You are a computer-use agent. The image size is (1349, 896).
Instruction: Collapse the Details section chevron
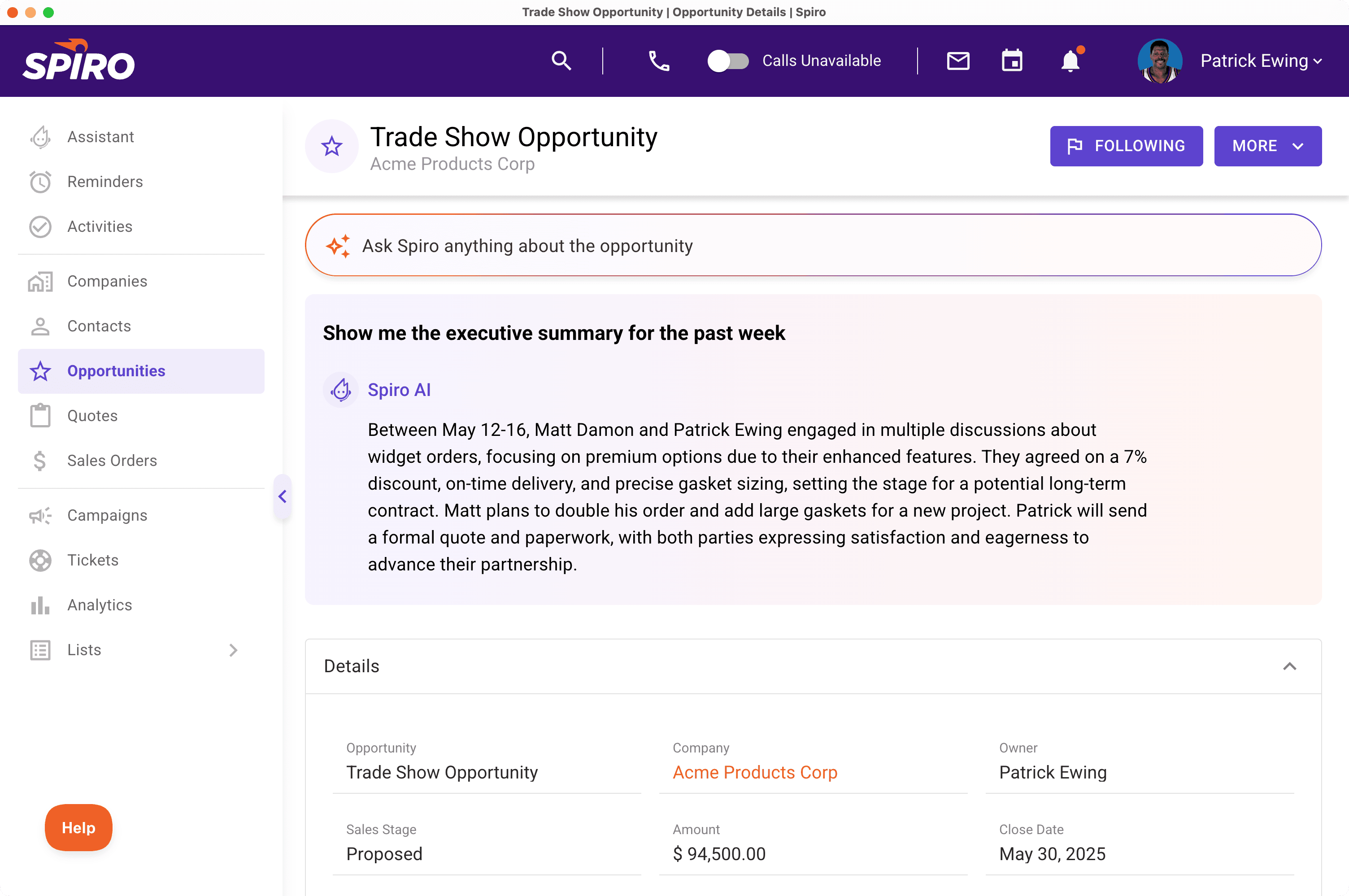click(x=1290, y=666)
